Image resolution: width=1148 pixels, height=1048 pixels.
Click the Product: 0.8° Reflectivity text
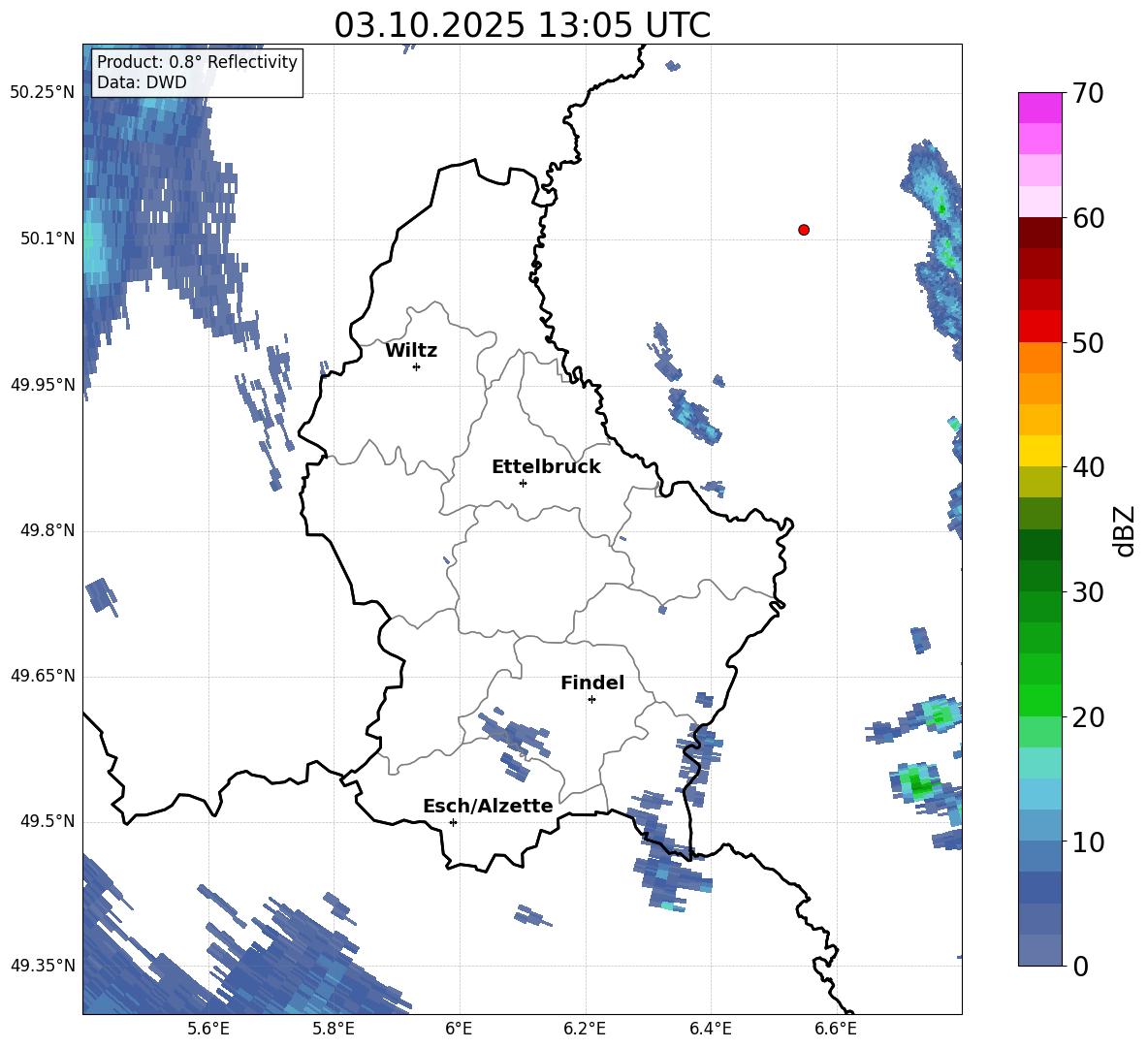tap(197, 61)
